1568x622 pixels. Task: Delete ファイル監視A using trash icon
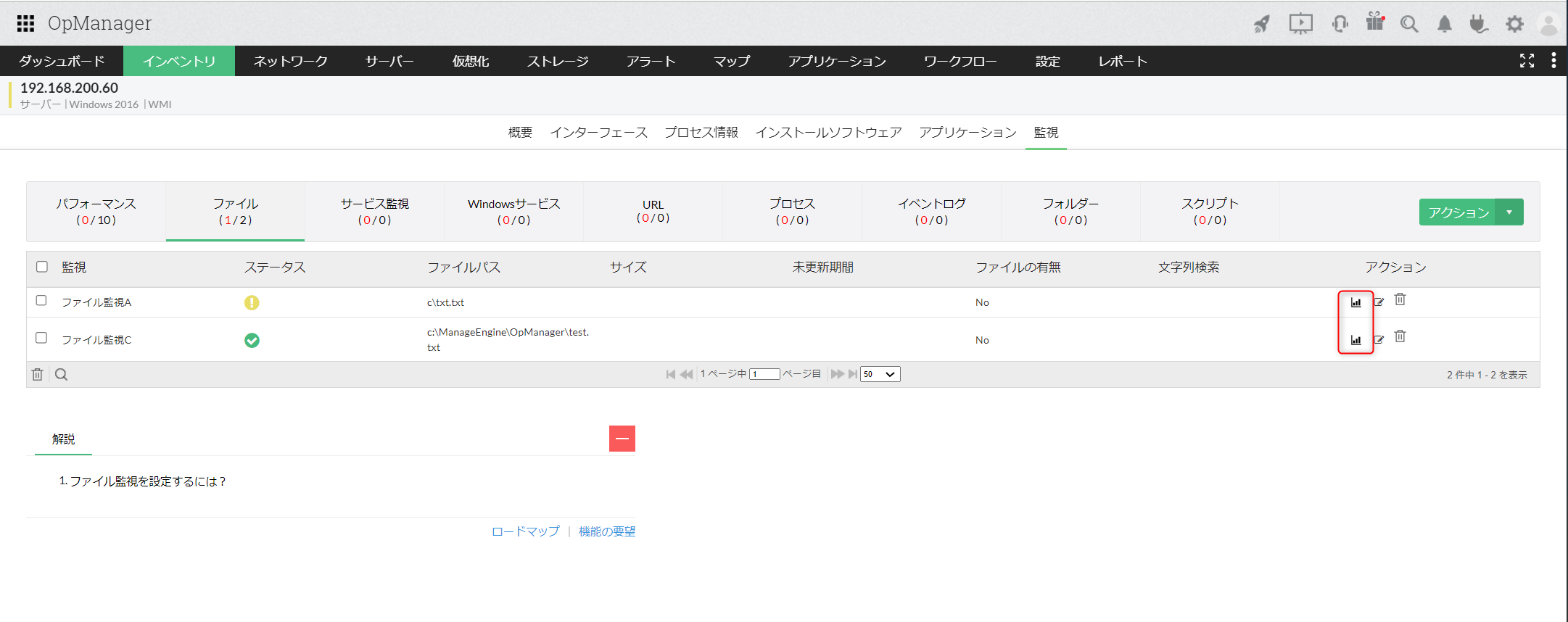click(1400, 299)
